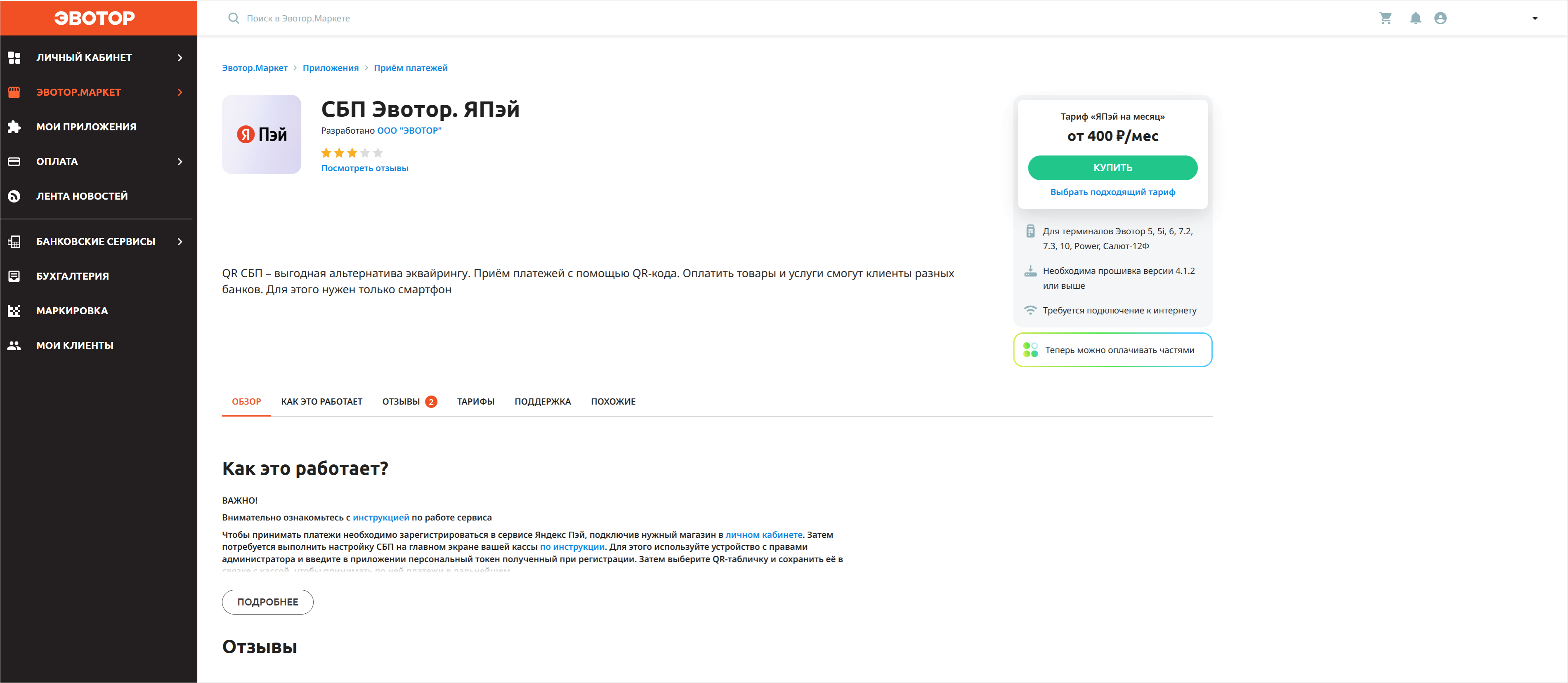Click the Мои приложения puzzle icon
The image size is (1568, 683).
[x=14, y=127]
